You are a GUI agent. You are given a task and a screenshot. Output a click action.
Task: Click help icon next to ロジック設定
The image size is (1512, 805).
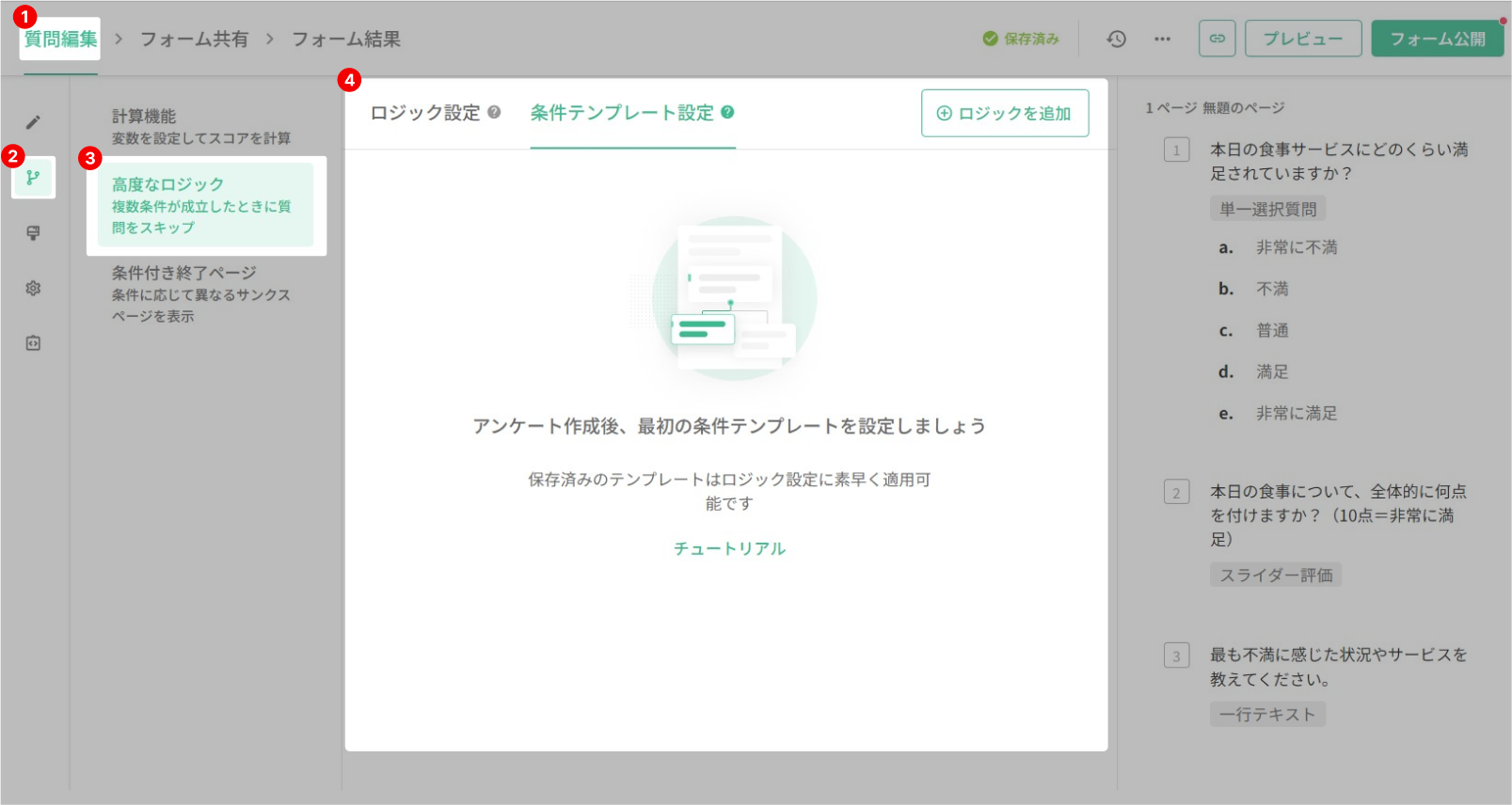[x=494, y=113]
